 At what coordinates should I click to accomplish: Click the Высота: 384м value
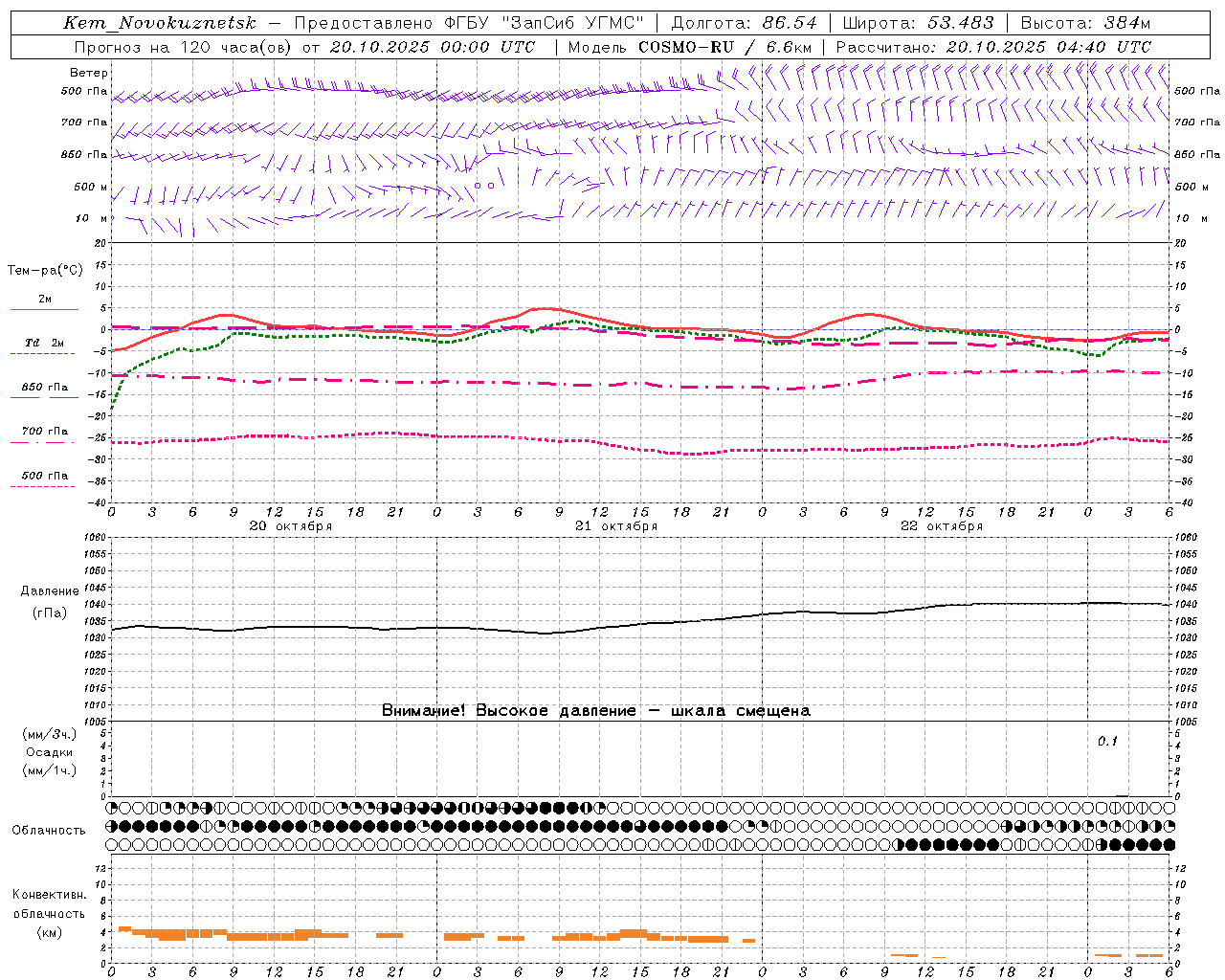click(1085, 23)
